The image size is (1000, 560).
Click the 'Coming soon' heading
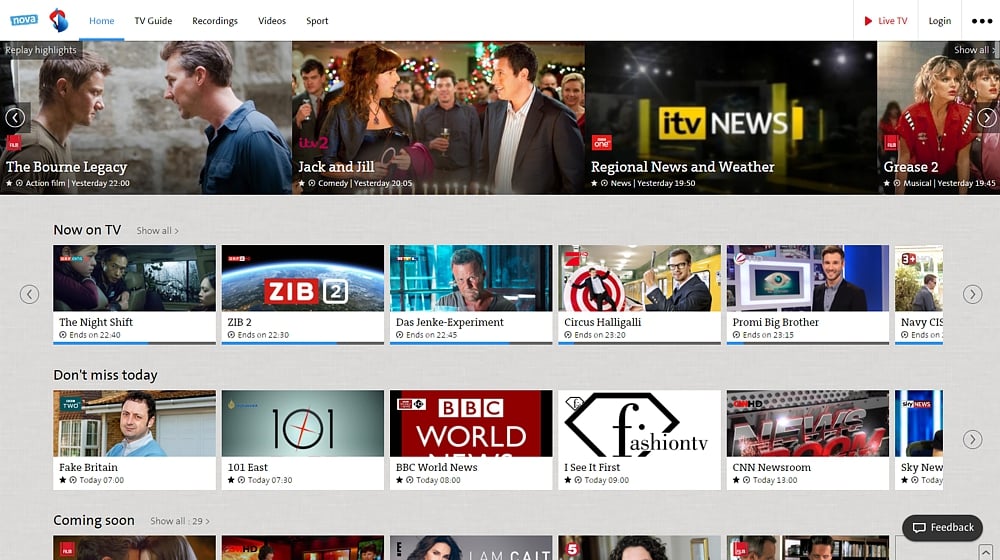click(94, 520)
